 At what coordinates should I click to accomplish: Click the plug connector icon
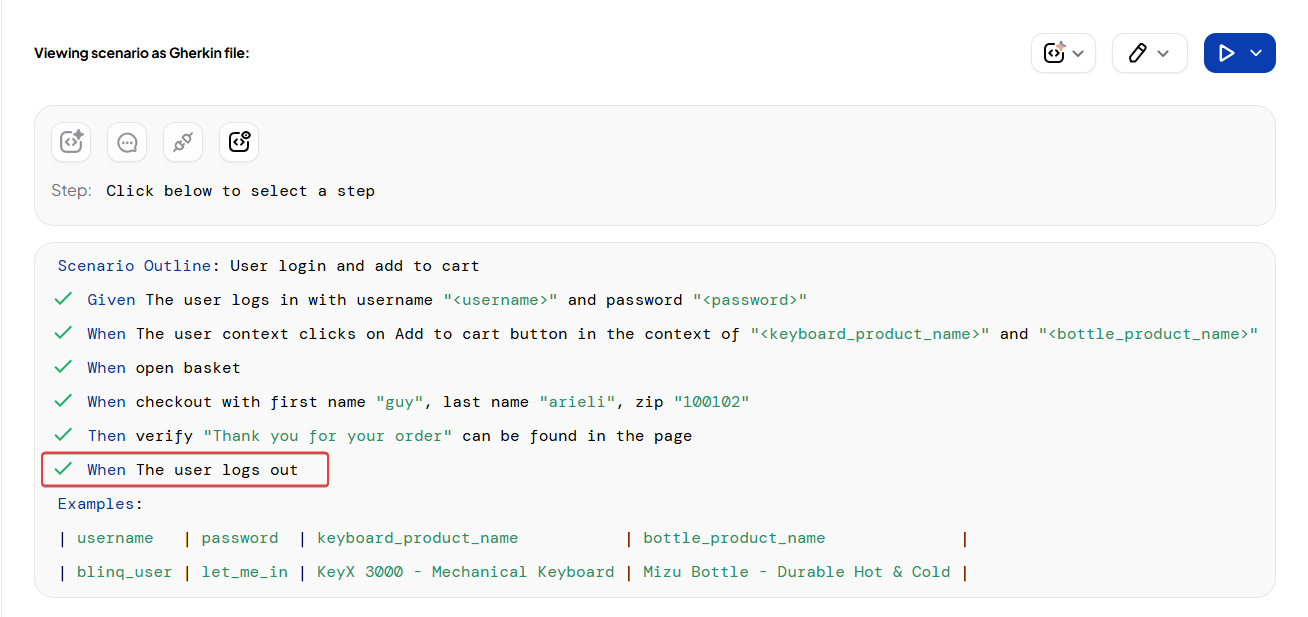coord(183,142)
